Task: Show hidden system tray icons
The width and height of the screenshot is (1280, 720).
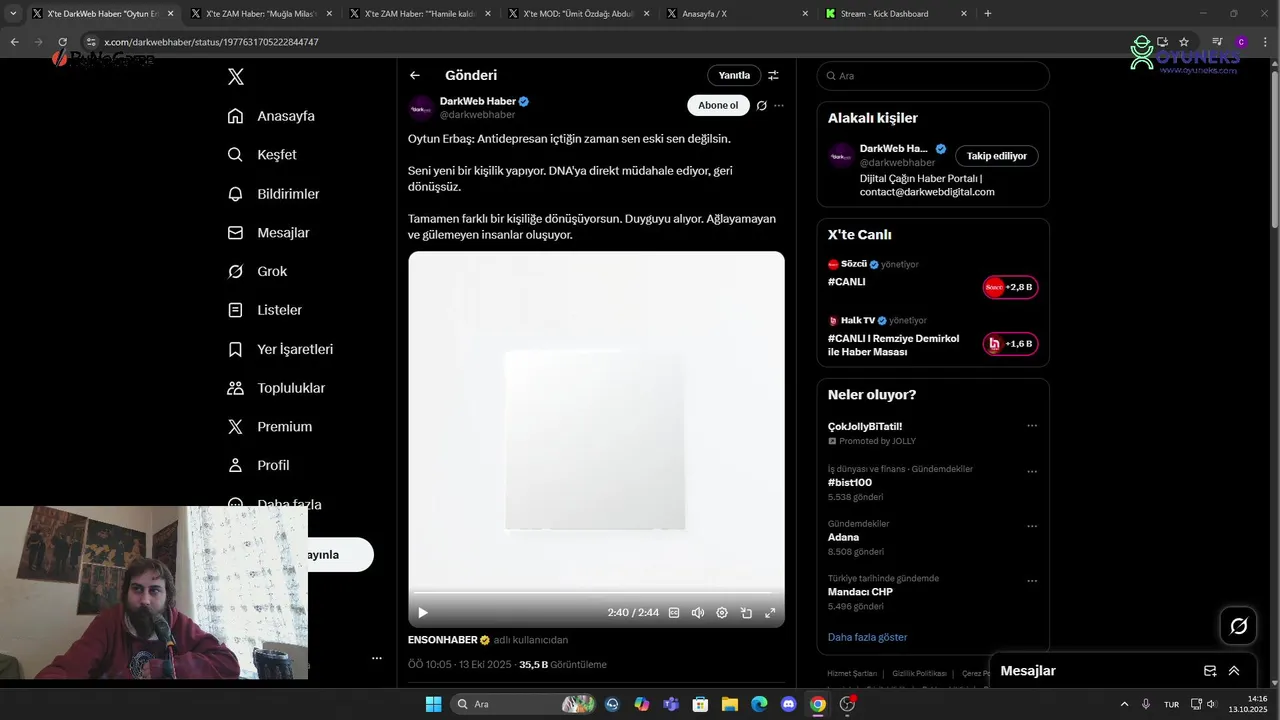Action: [x=1124, y=704]
